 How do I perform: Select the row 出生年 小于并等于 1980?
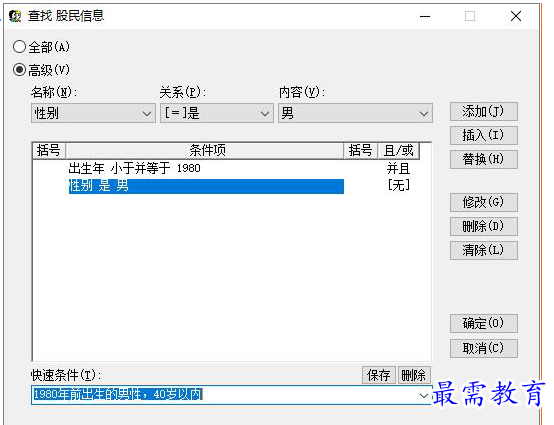click(x=206, y=168)
